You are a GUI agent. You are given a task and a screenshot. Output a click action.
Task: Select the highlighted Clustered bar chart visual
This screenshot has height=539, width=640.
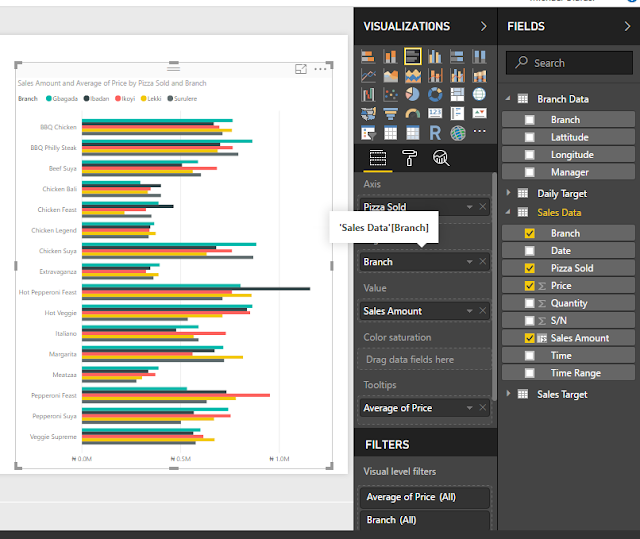click(x=413, y=56)
